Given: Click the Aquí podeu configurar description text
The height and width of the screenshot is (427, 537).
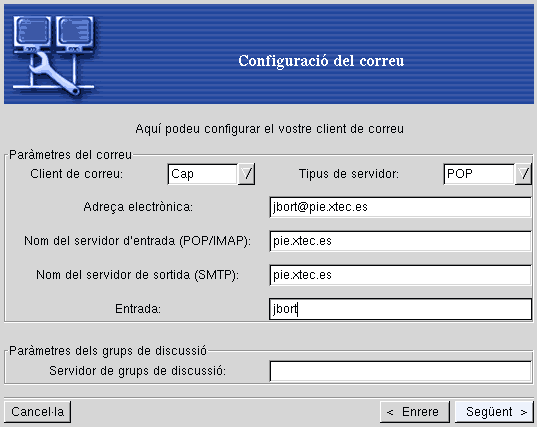Looking at the screenshot, I should click(270, 129).
